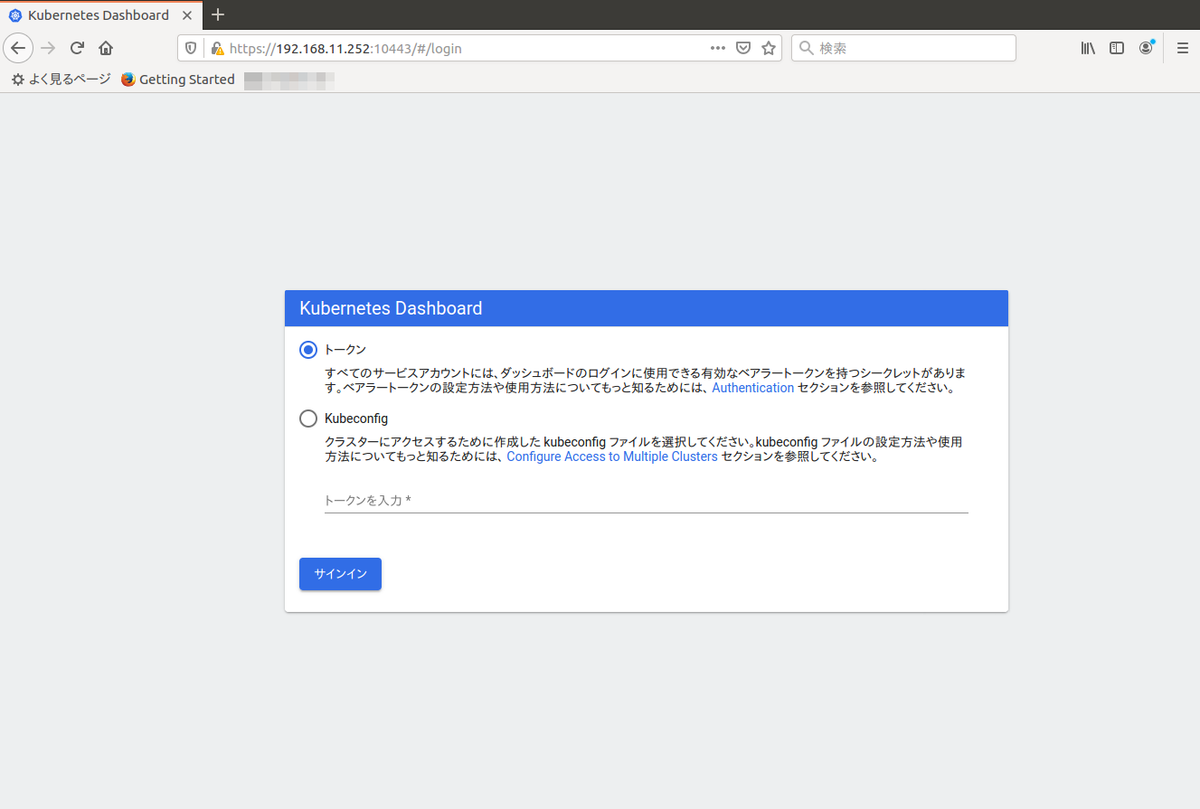Click the insecure connection padlock warning icon
Viewport: 1200px width, 809px height.
pyautogui.click(x=217, y=48)
